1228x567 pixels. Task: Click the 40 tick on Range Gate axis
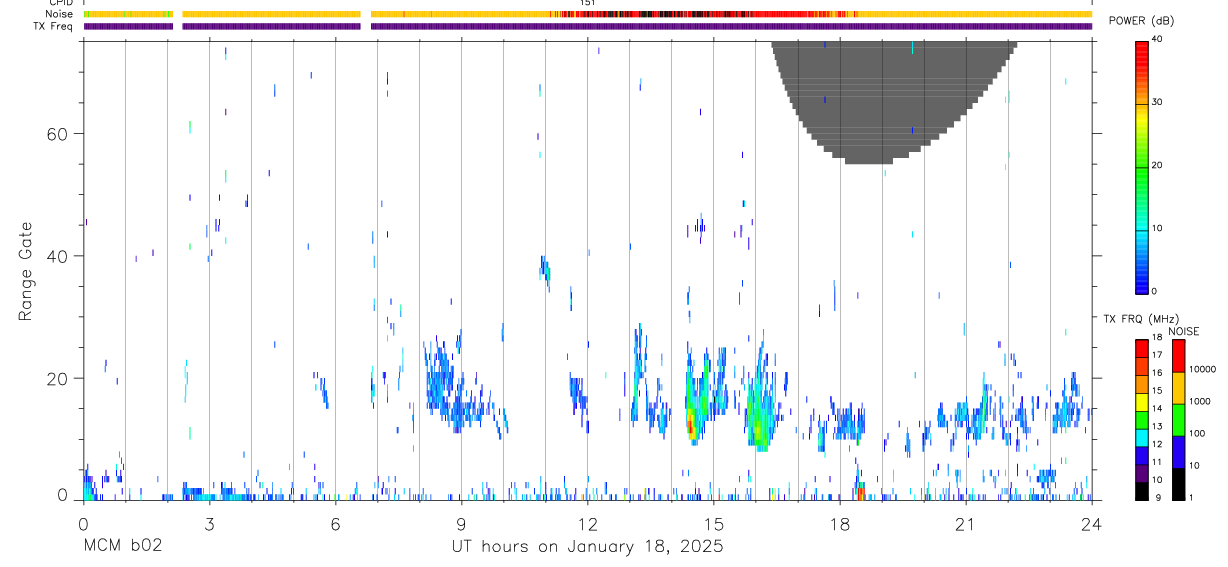click(59, 256)
